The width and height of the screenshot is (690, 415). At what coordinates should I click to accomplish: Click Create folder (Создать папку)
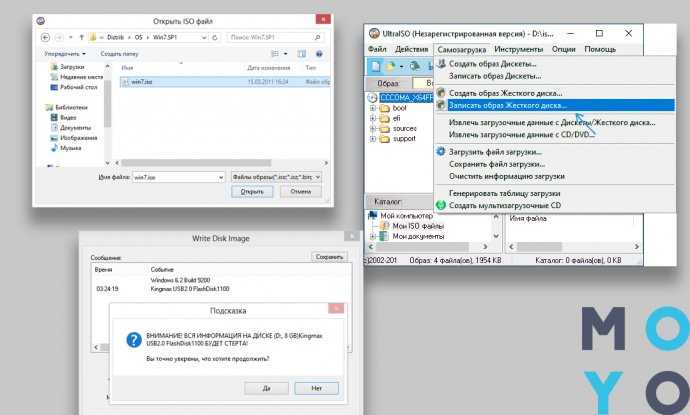click(119, 54)
